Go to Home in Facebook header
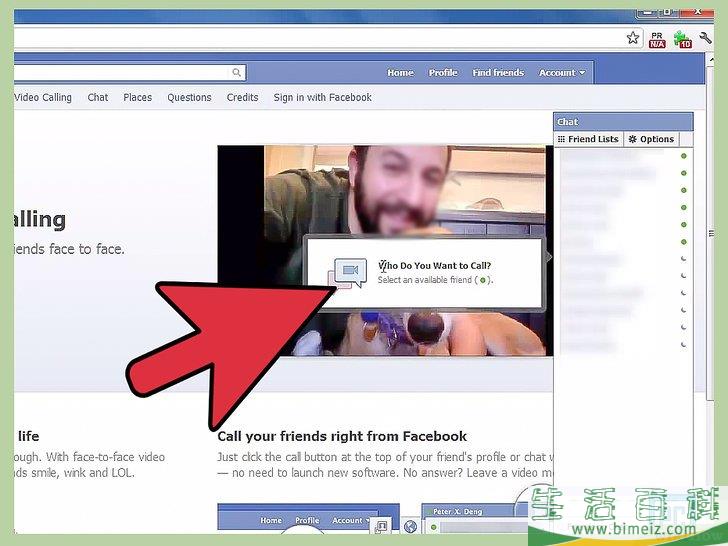 (x=400, y=73)
